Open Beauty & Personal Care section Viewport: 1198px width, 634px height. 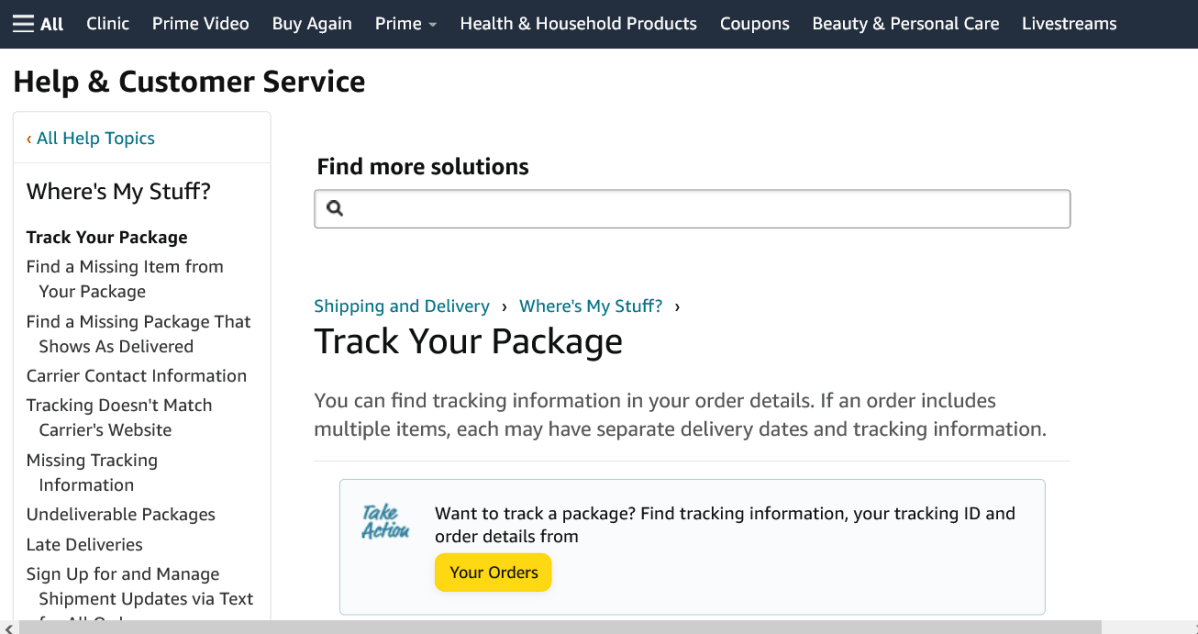tap(905, 24)
